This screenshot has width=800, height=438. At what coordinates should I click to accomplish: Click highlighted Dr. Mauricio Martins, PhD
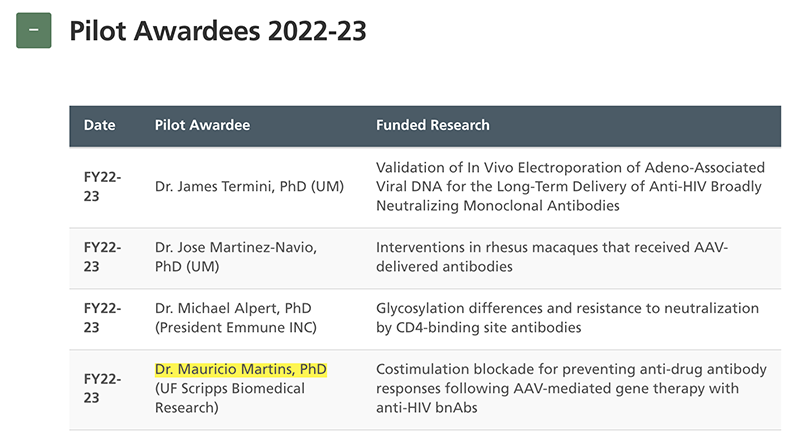pyautogui.click(x=241, y=370)
